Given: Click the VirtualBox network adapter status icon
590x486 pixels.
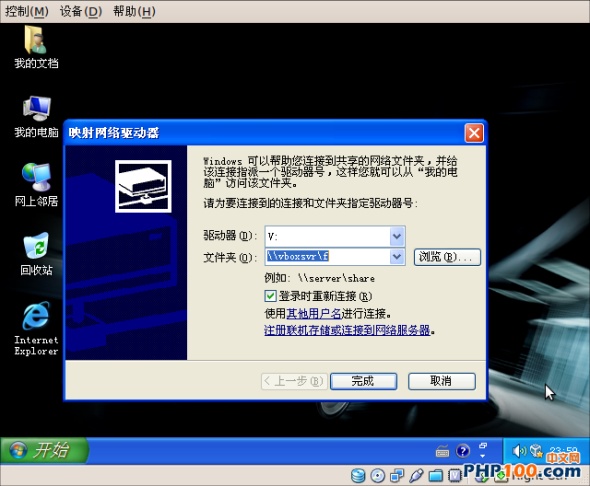Looking at the screenshot, I should tap(397, 476).
